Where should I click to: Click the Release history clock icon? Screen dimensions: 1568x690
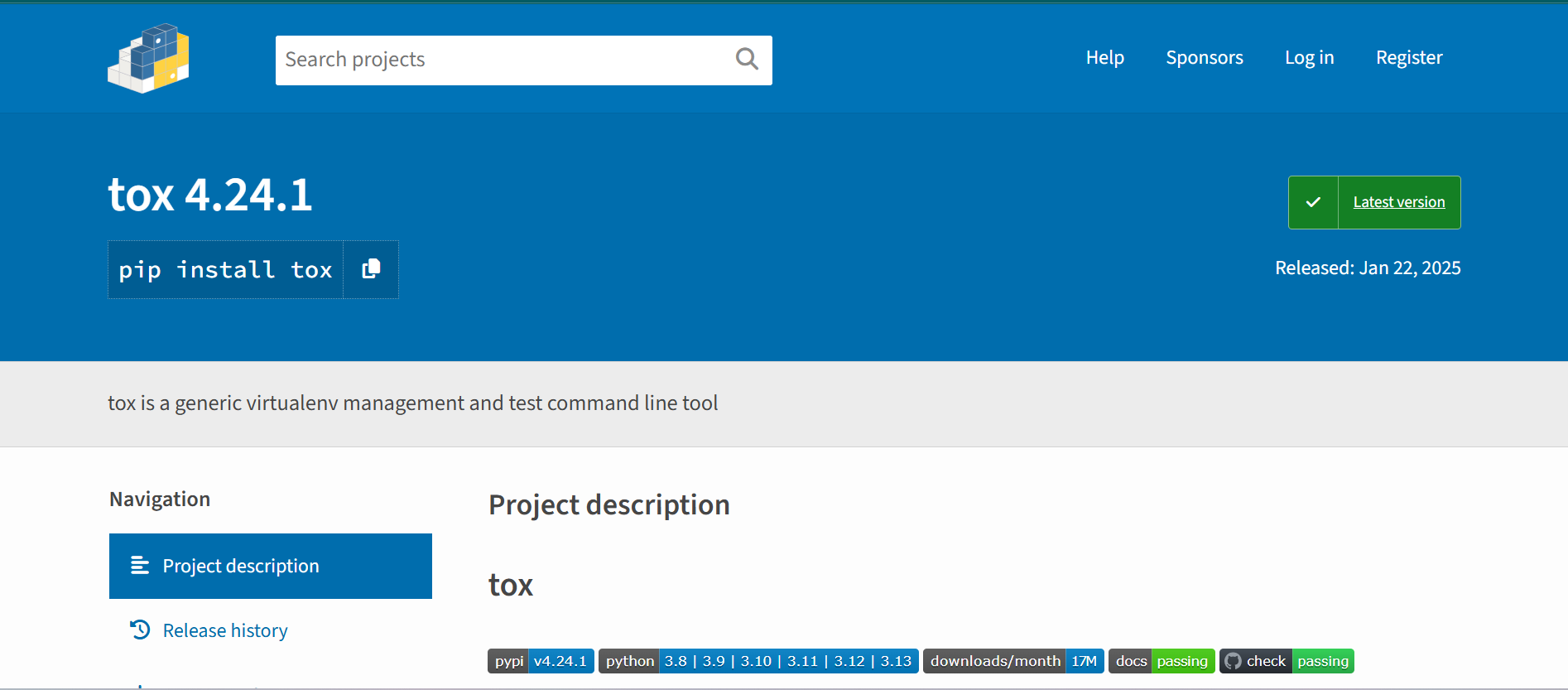pos(140,630)
